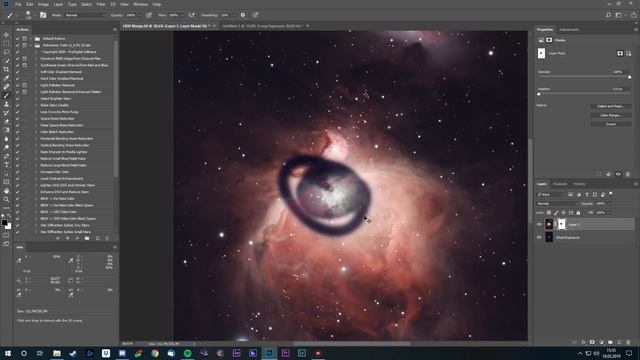The image size is (640, 360).
Task: Click create new set folder in Actions
Action: 87,238
